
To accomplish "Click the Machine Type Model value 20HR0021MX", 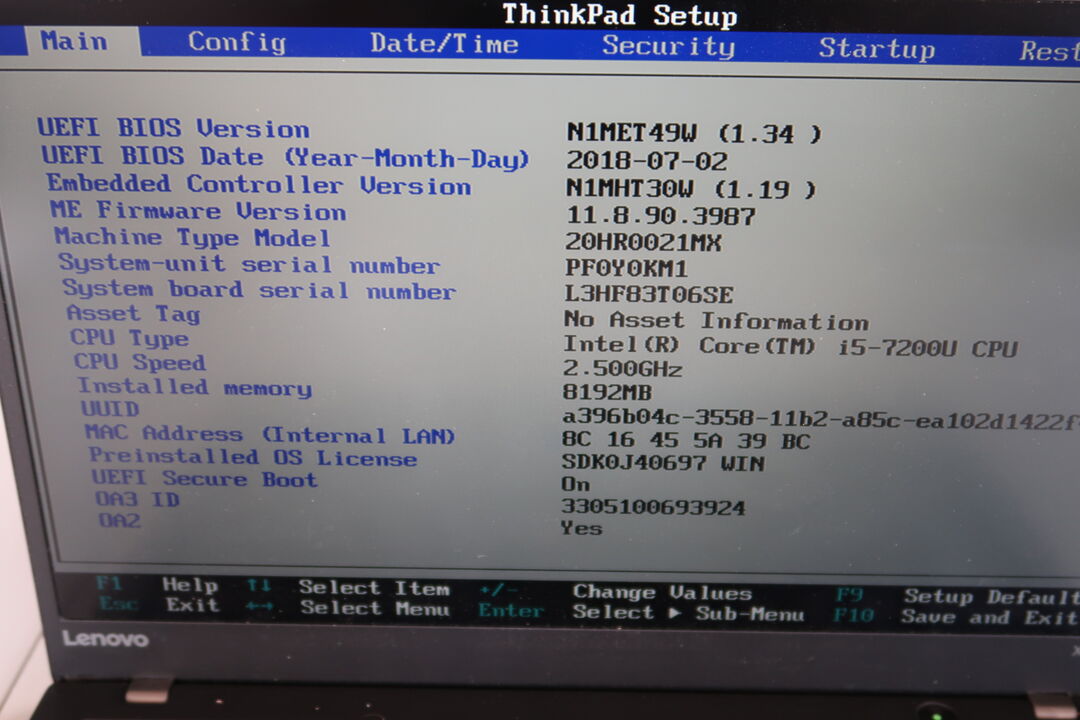I will tap(643, 242).
